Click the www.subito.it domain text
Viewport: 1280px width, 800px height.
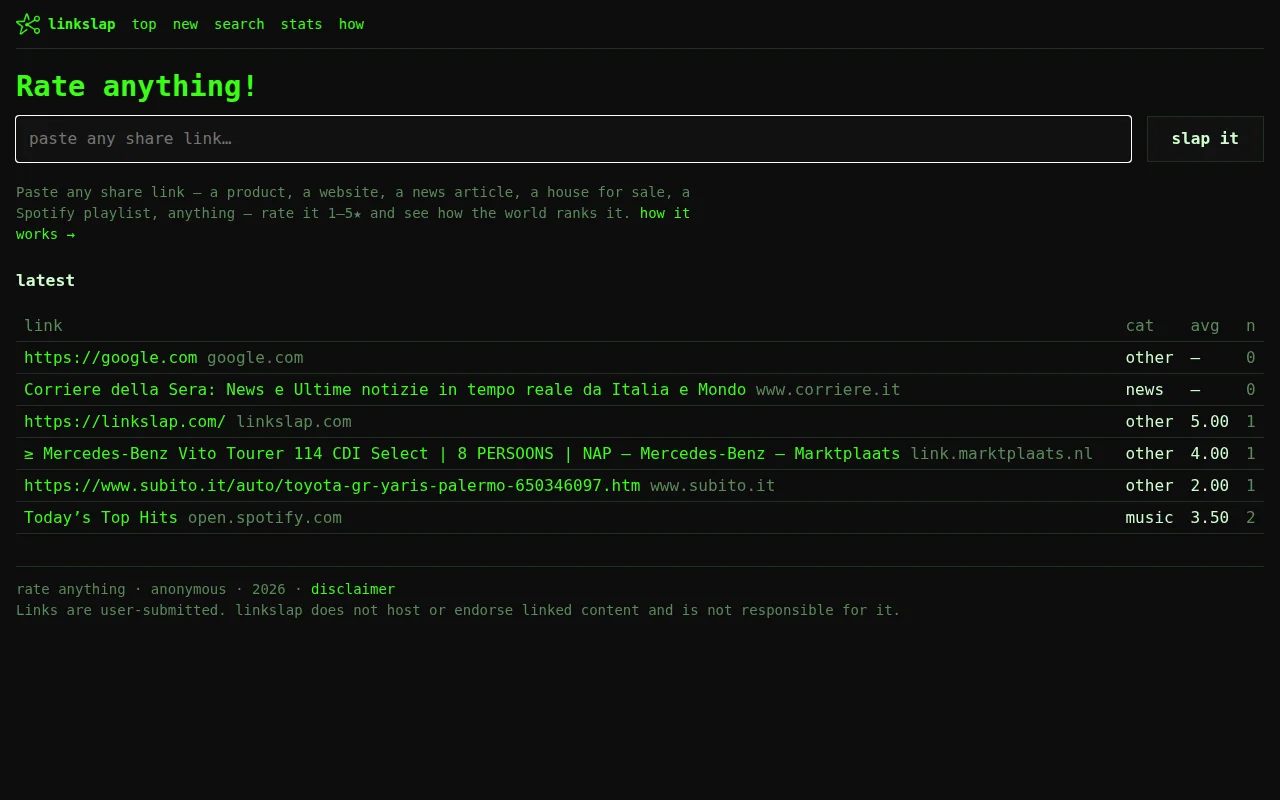(x=713, y=486)
